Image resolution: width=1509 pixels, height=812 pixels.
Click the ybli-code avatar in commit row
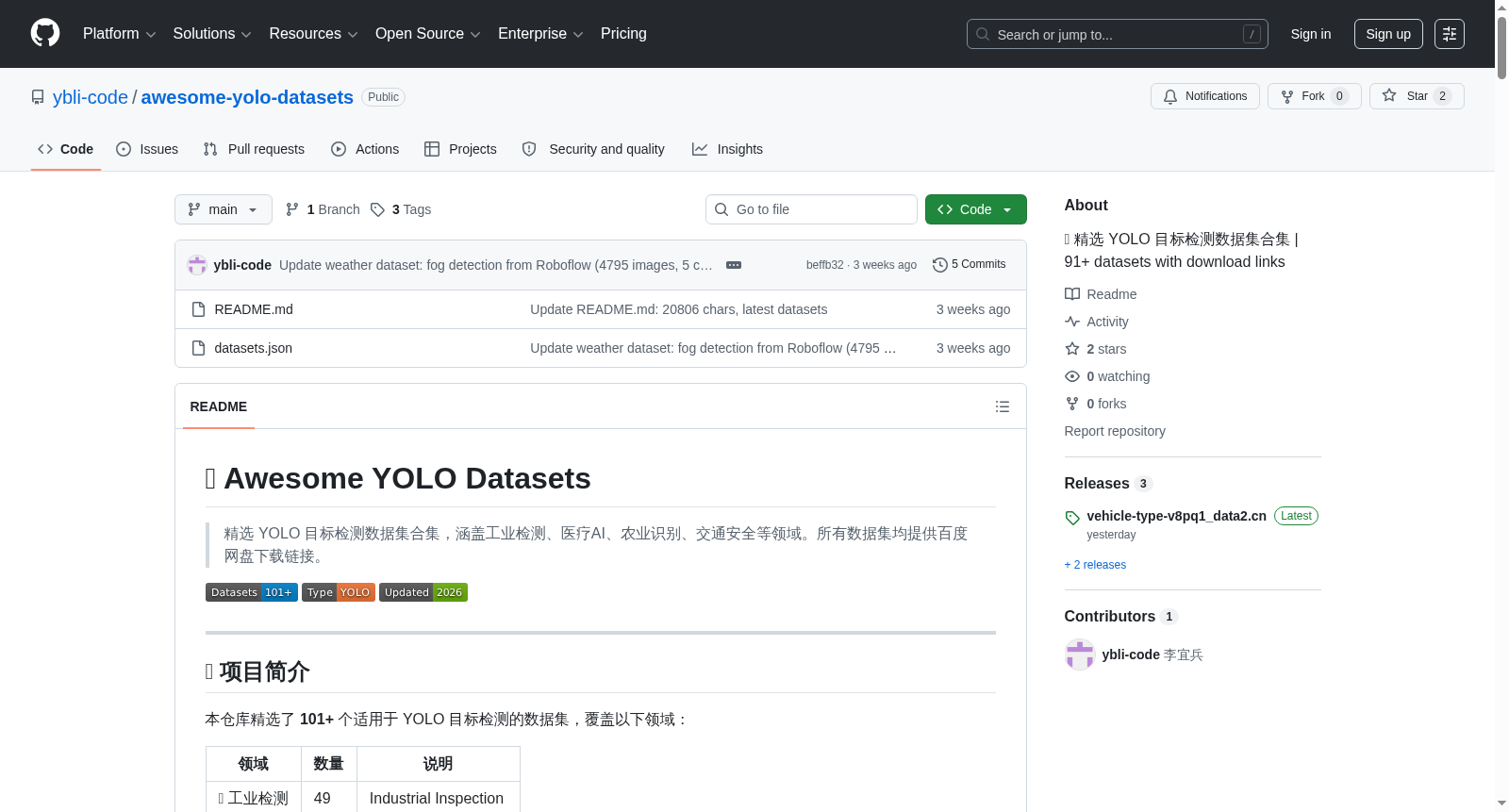click(197, 265)
